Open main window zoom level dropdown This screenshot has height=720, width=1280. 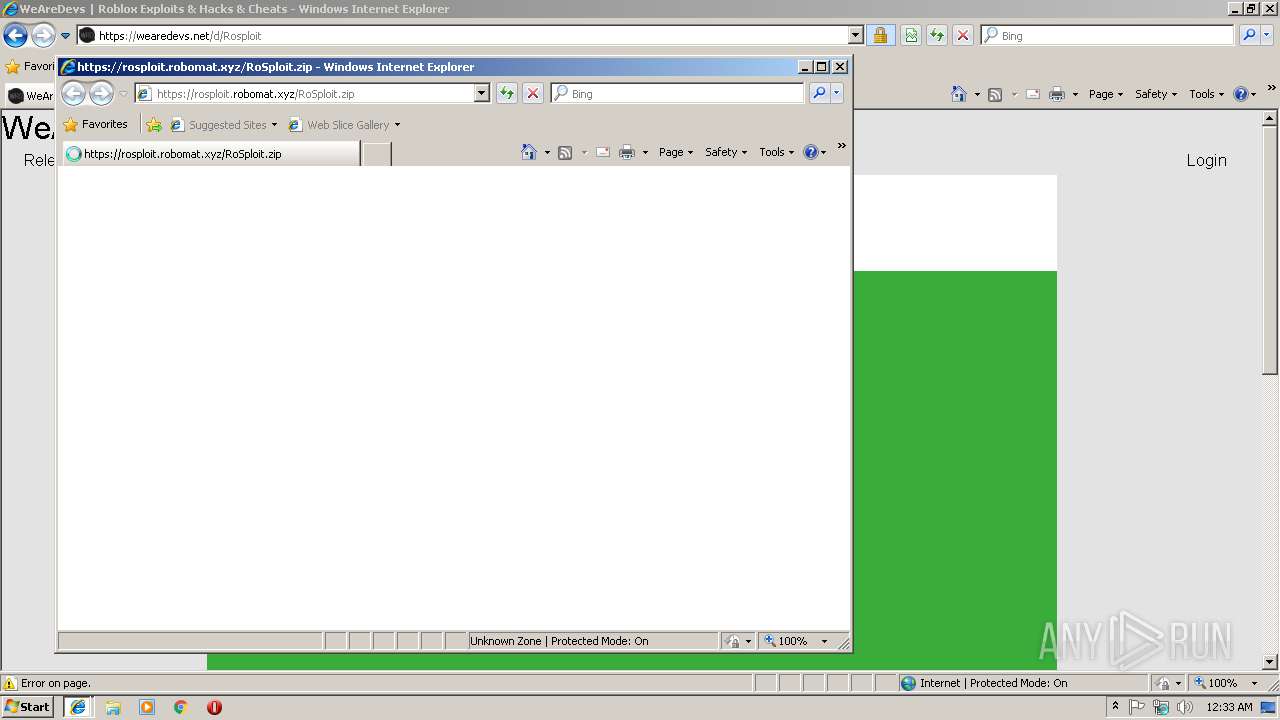[1254, 683]
